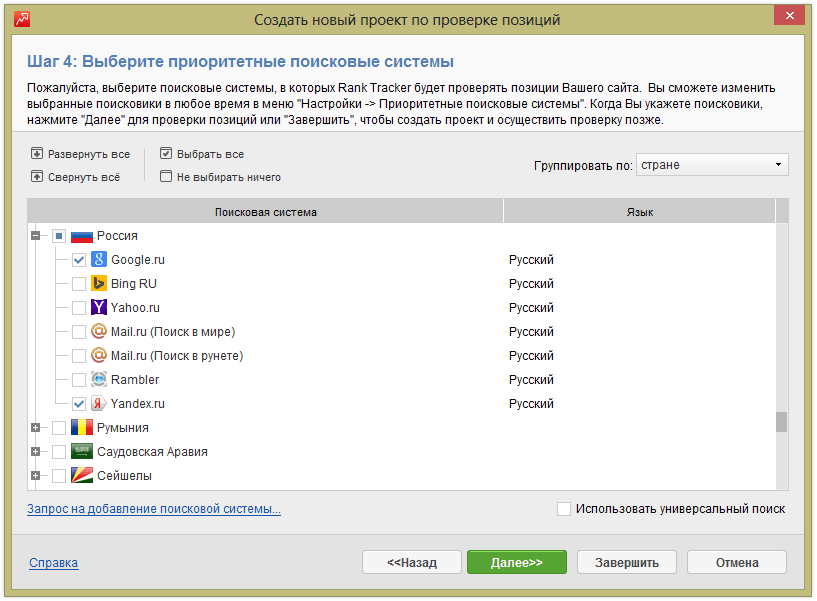This screenshot has height=601, width=817.
Task: Expand the Саудовская Аравия tree node
Action: 35,451
